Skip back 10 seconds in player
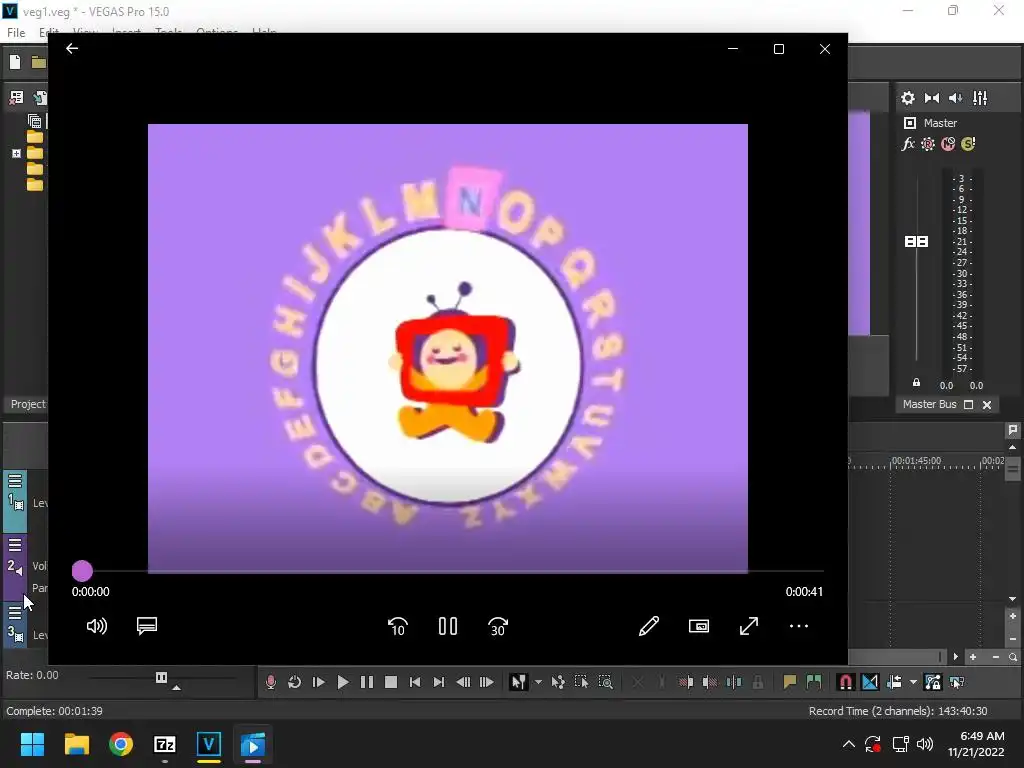The image size is (1024, 768). [398, 626]
